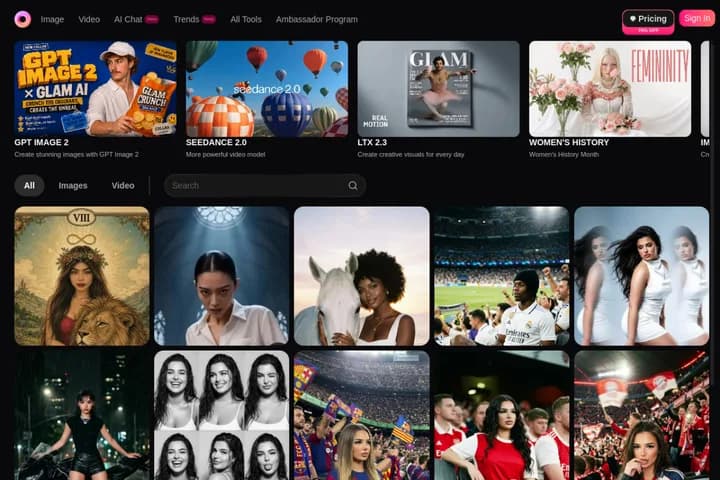Screen dimensions: 720x480
Task: Open the Seedance 2.0 balloons banner
Action: (267, 89)
